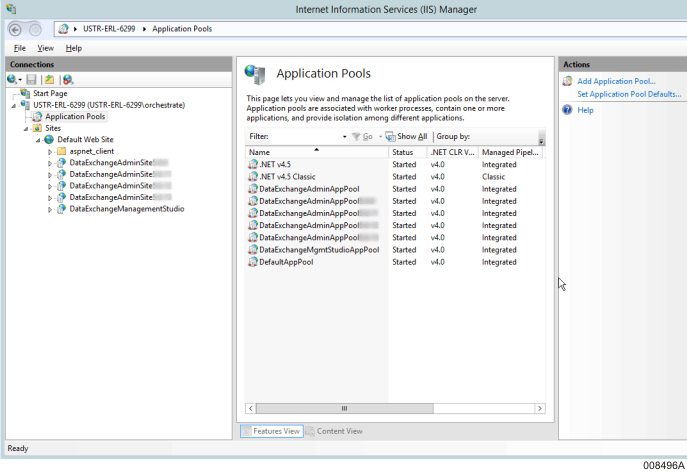Click the Back navigation arrow button
The image size is (687, 473).
click(x=15, y=30)
